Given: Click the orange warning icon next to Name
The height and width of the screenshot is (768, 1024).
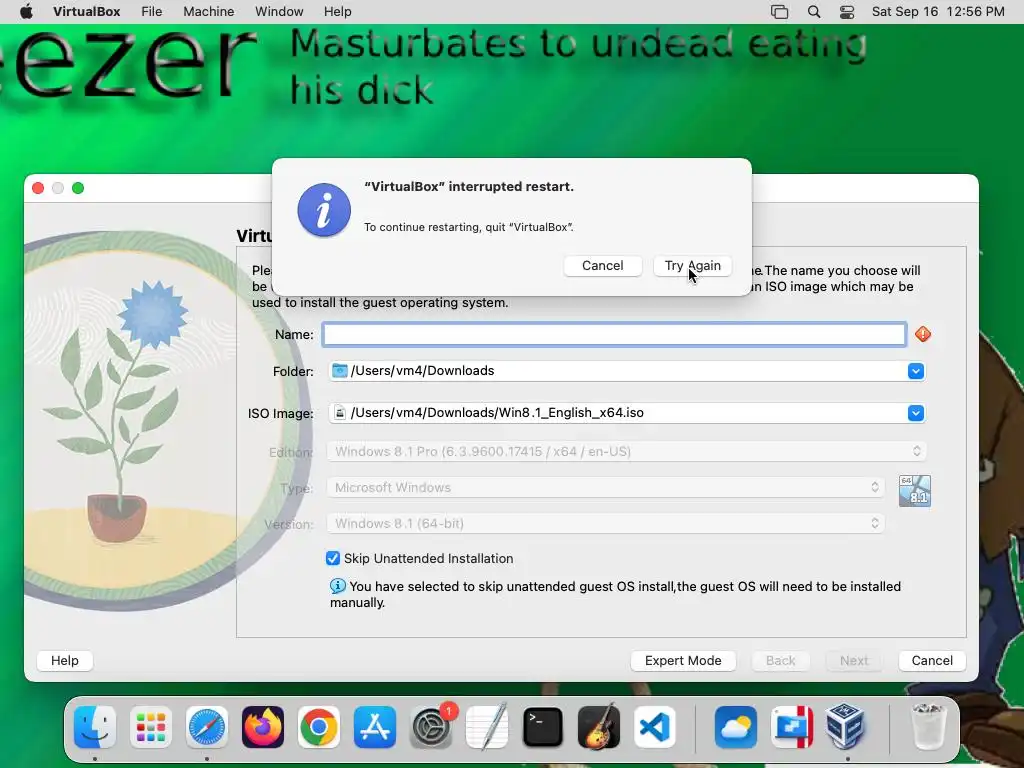Looking at the screenshot, I should (x=923, y=334).
